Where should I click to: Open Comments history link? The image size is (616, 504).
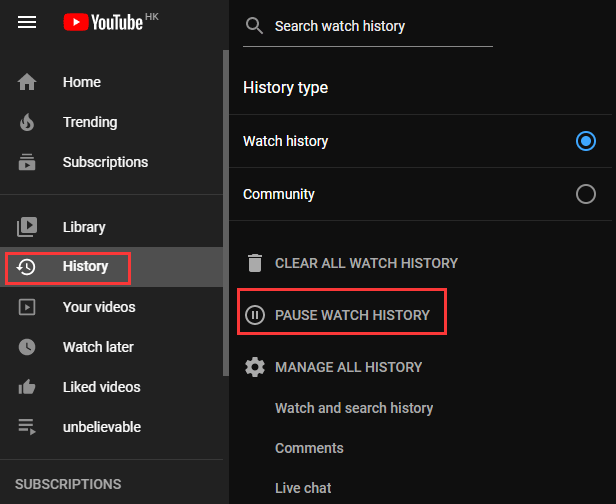309,448
